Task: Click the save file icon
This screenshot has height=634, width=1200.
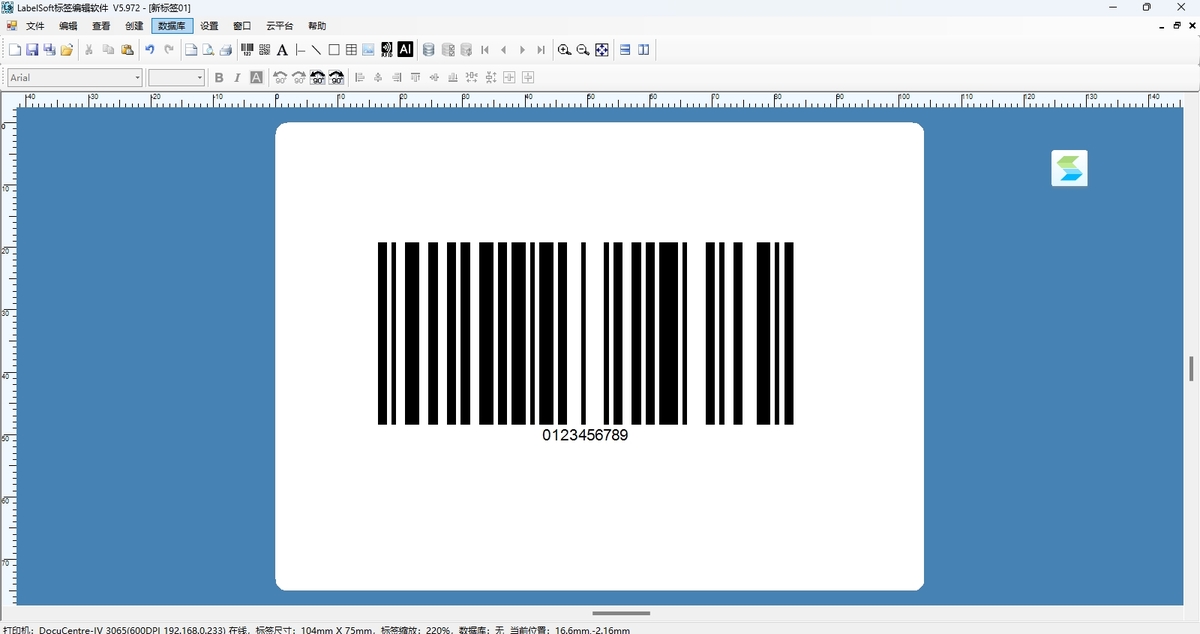Action: pos(32,50)
